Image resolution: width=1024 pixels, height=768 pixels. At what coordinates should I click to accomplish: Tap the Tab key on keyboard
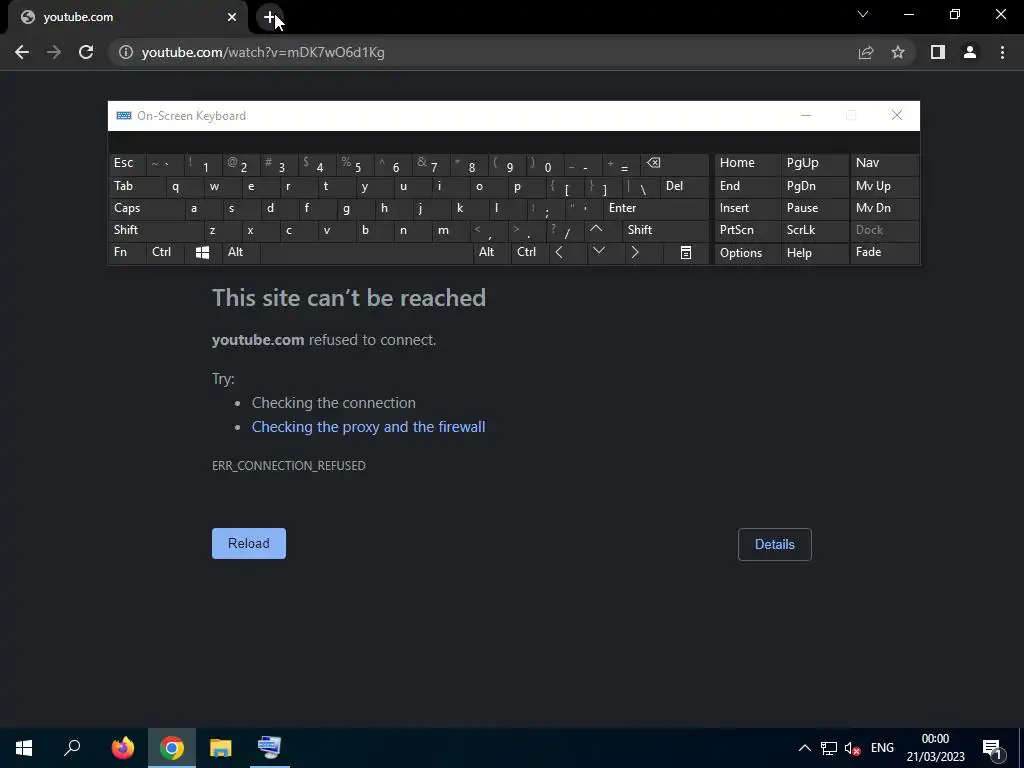pyautogui.click(x=137, y=186)
